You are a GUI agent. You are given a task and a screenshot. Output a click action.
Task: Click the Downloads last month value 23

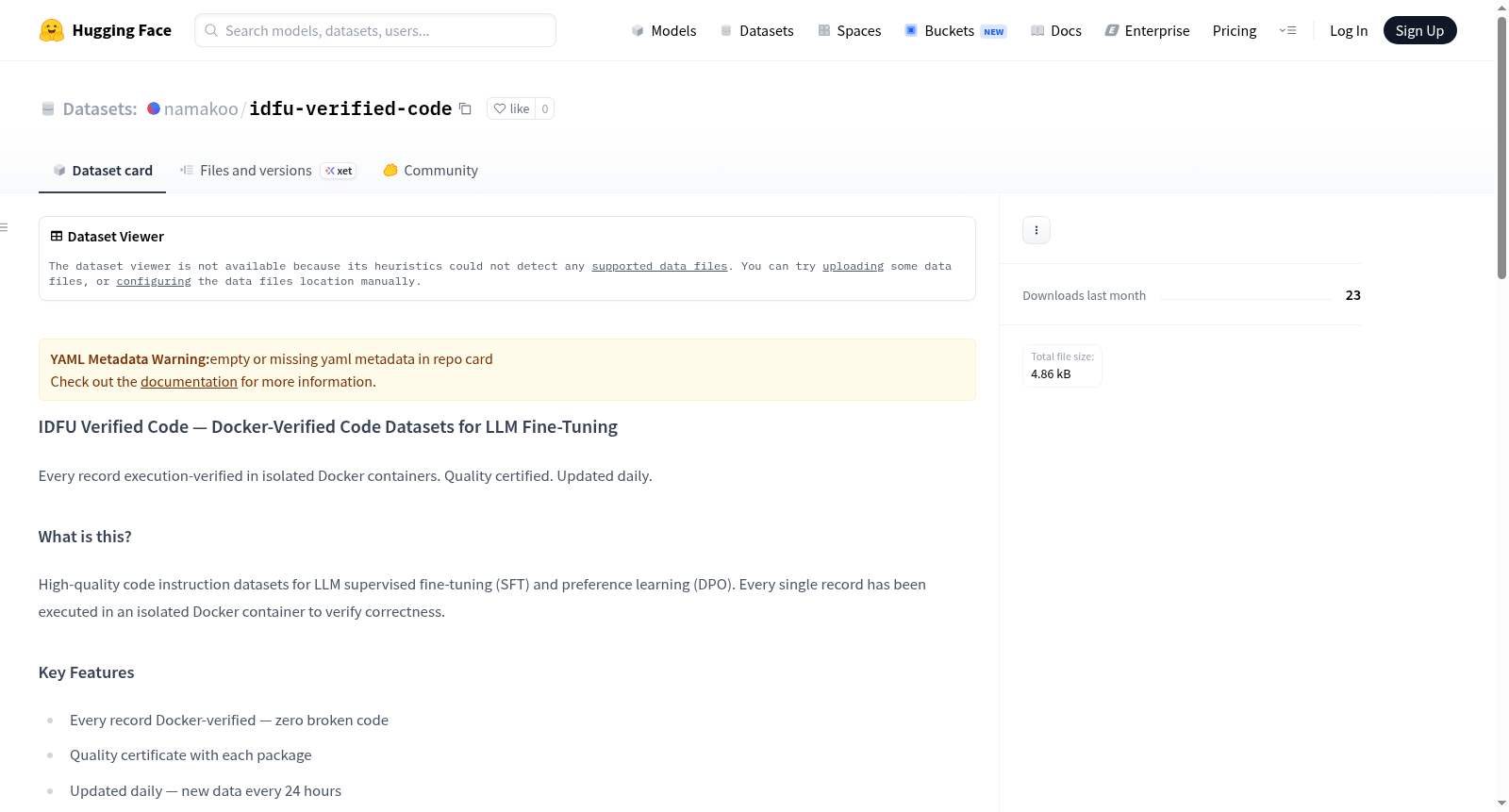(x=1353, y=295)
